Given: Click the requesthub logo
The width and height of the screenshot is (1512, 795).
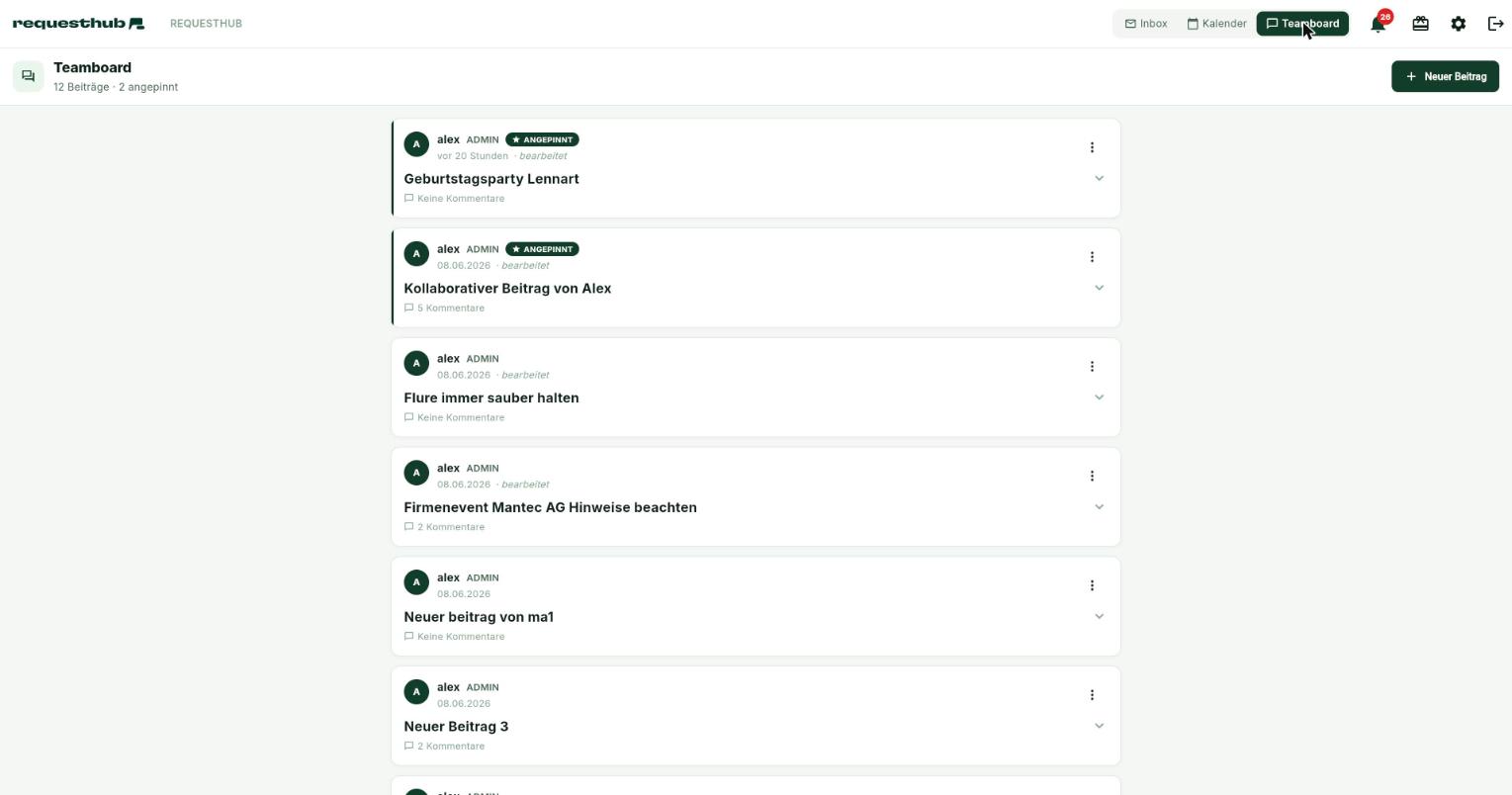Looking at the screenshot, I should click(78, 23).
